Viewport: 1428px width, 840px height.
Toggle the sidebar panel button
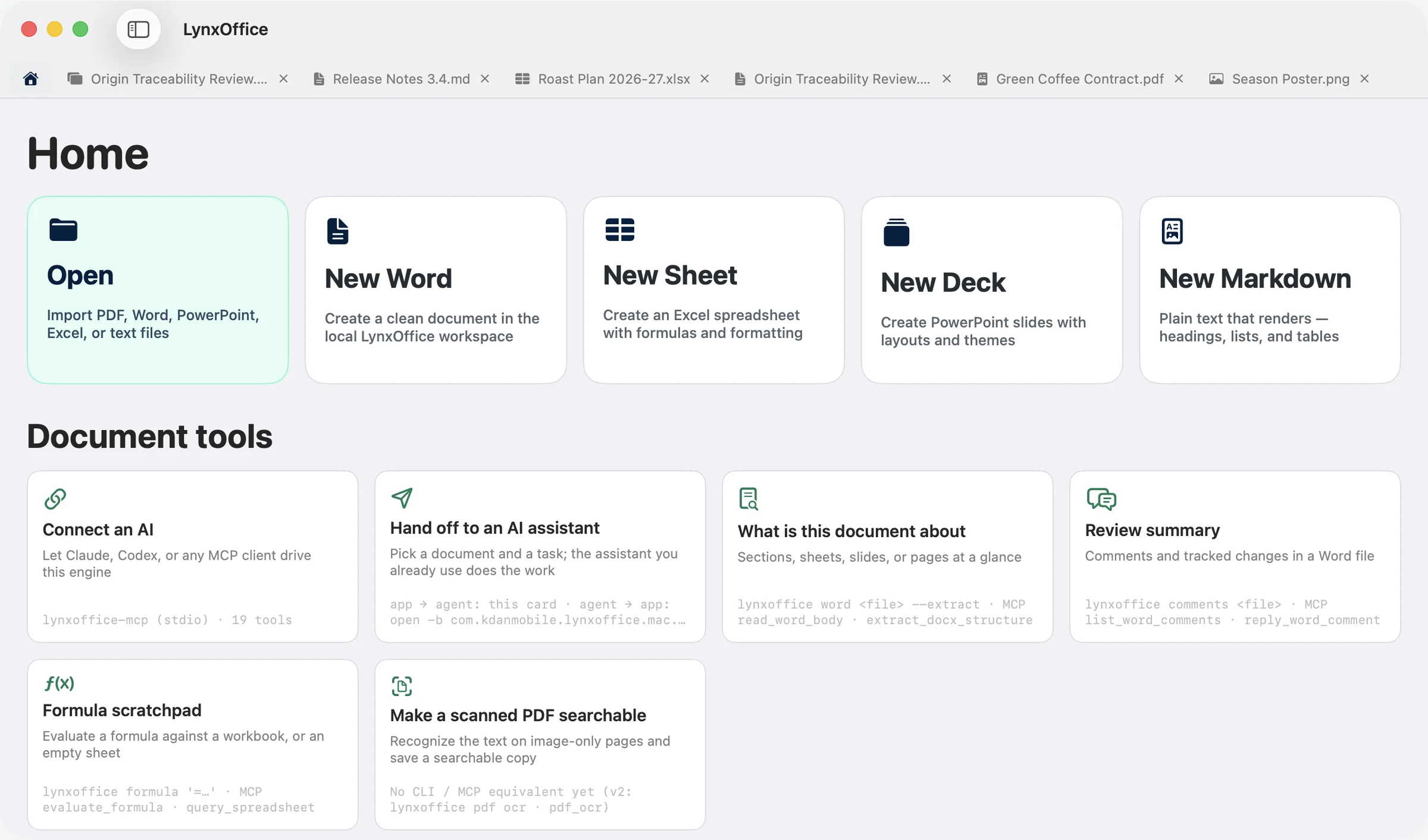tap(138, 29)
